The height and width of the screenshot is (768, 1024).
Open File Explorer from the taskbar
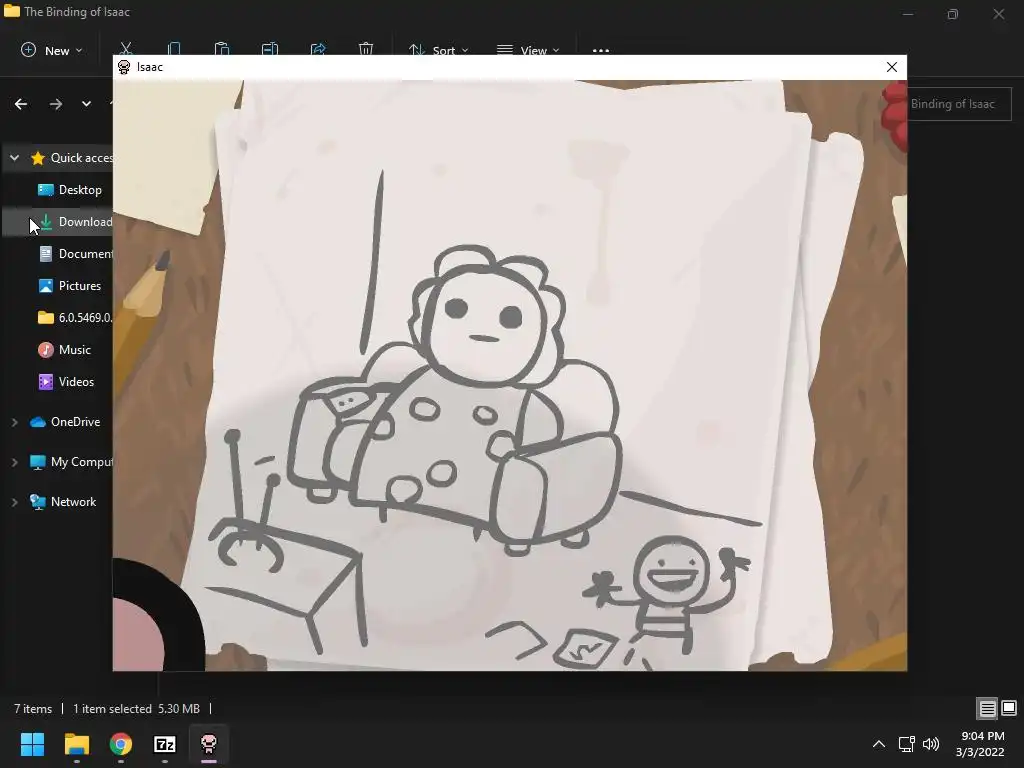click(76, 744)
